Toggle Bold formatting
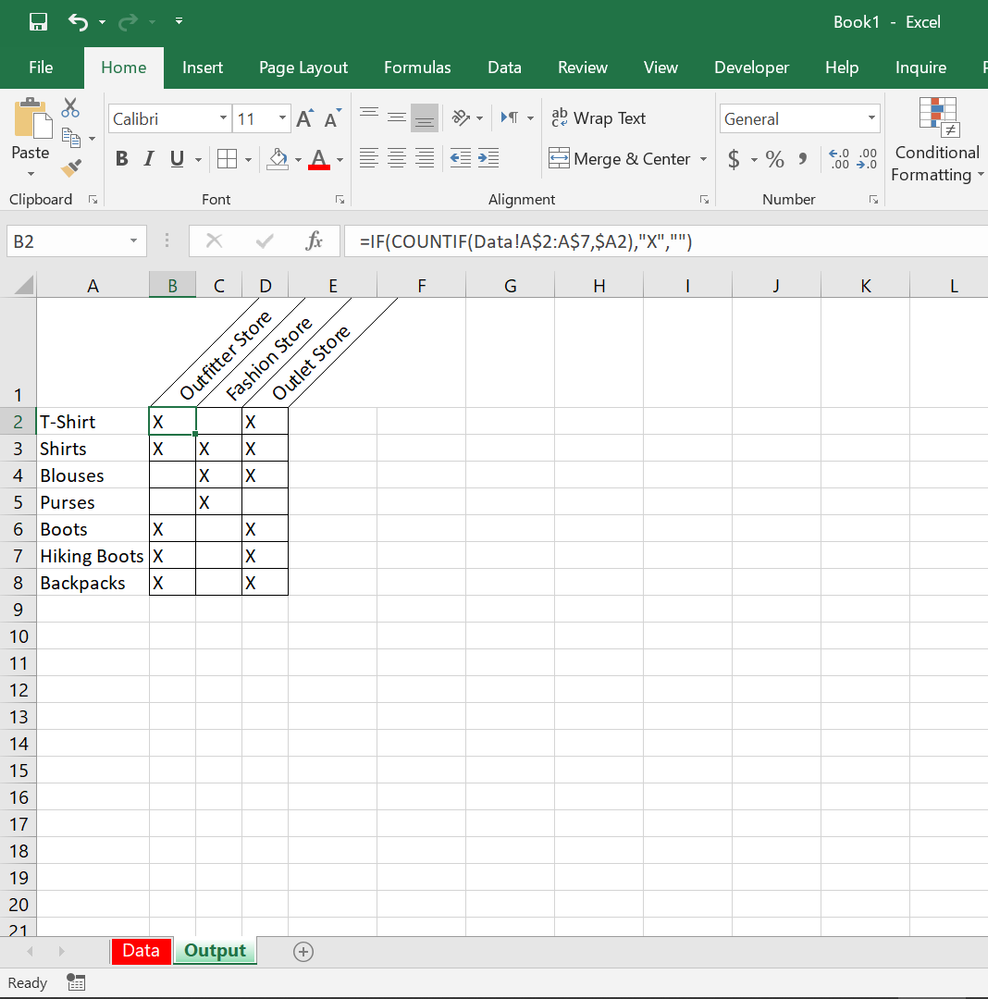The image size is (988, 999). click(122, 159)
